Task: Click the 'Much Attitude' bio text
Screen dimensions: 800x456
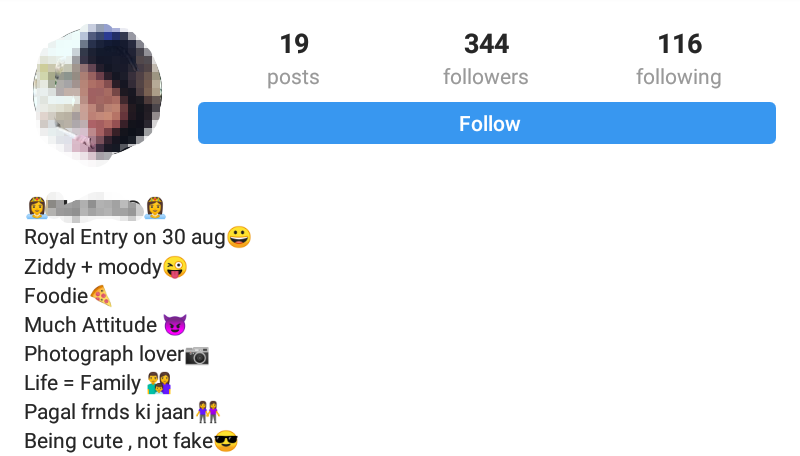Action: [x=91, y=325]
